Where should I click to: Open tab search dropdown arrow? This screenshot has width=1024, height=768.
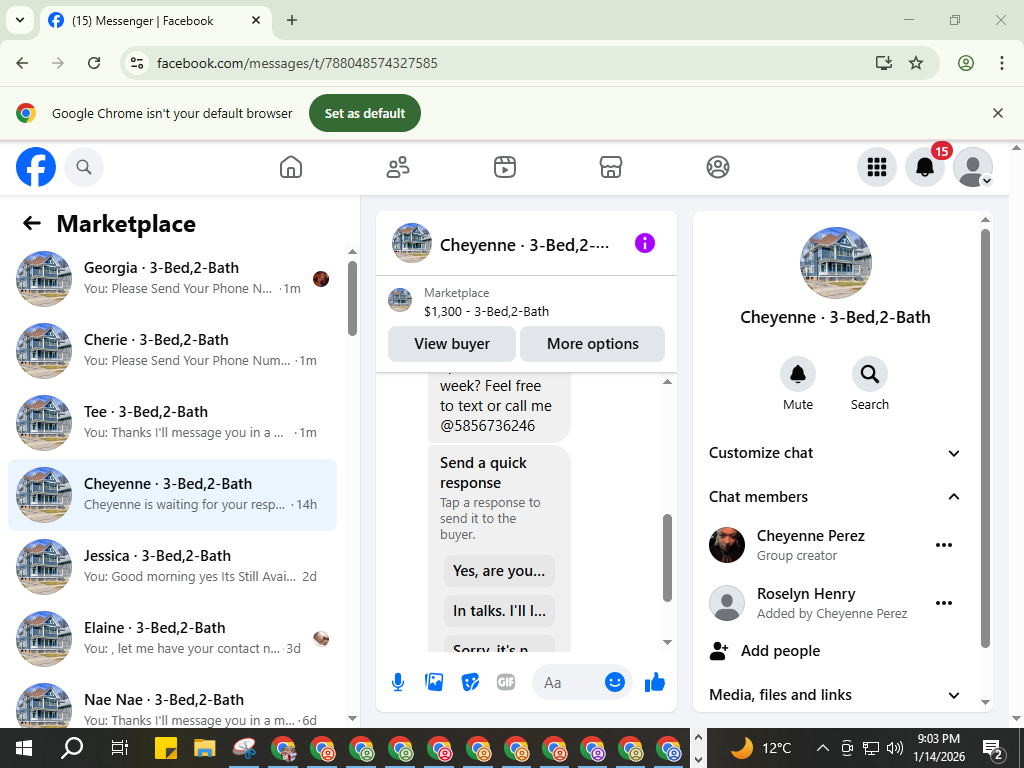[20, 20]
